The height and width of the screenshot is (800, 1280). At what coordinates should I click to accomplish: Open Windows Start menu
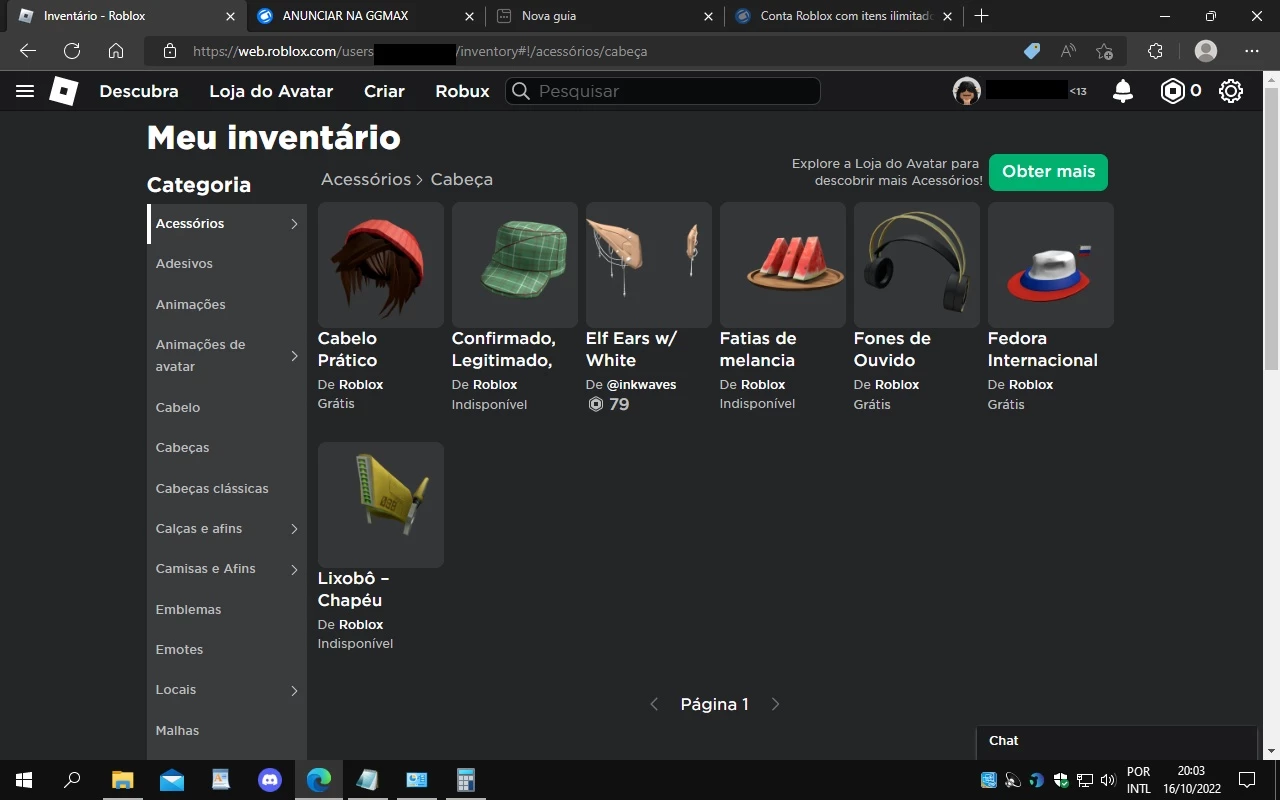click(24, 780)
